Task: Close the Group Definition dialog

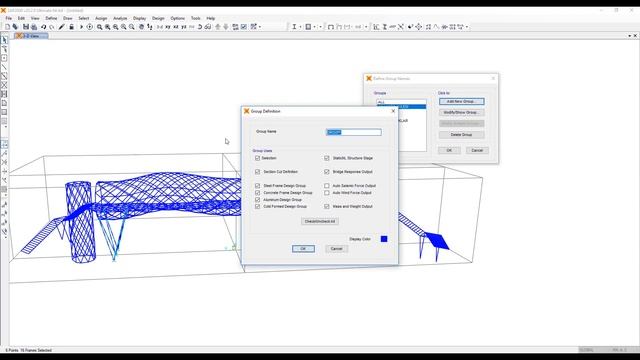Action: pyautogui.click(x=393, y=111)
